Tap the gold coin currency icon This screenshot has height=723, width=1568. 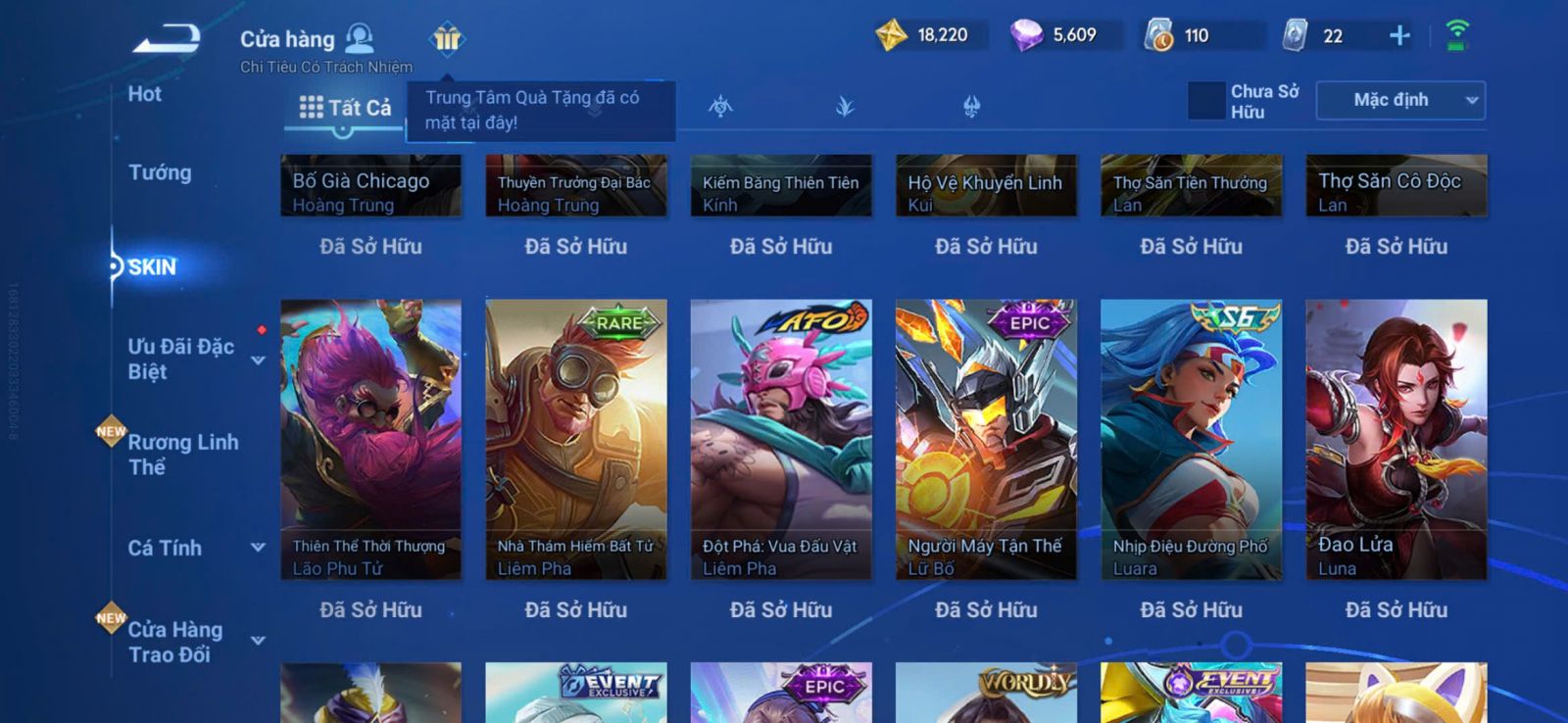pos(891,36)
